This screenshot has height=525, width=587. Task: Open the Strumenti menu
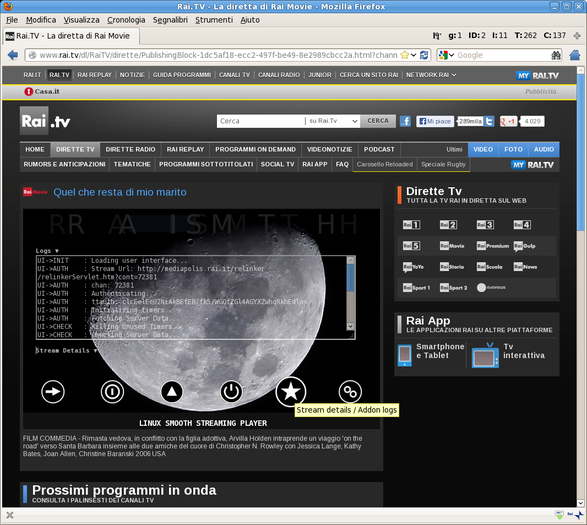click(214, 20)
